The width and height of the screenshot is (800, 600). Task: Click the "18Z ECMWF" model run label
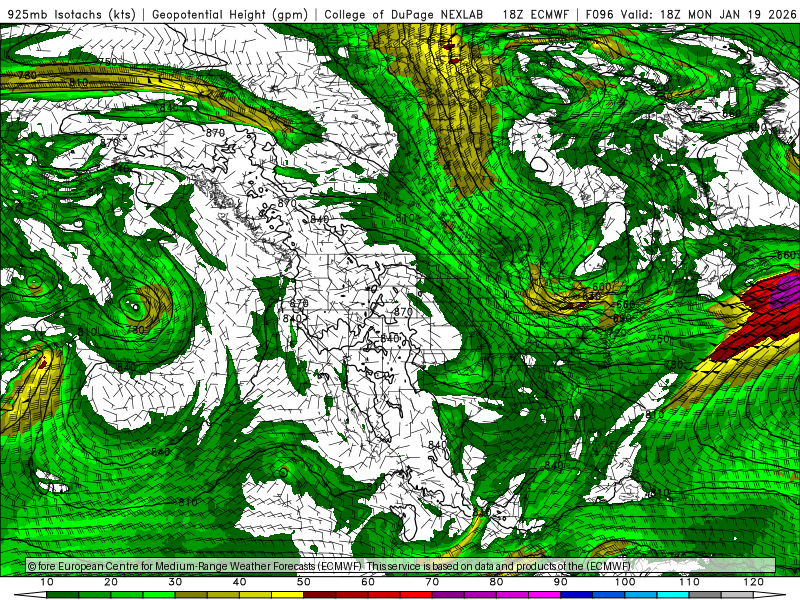tap(535, 14)
